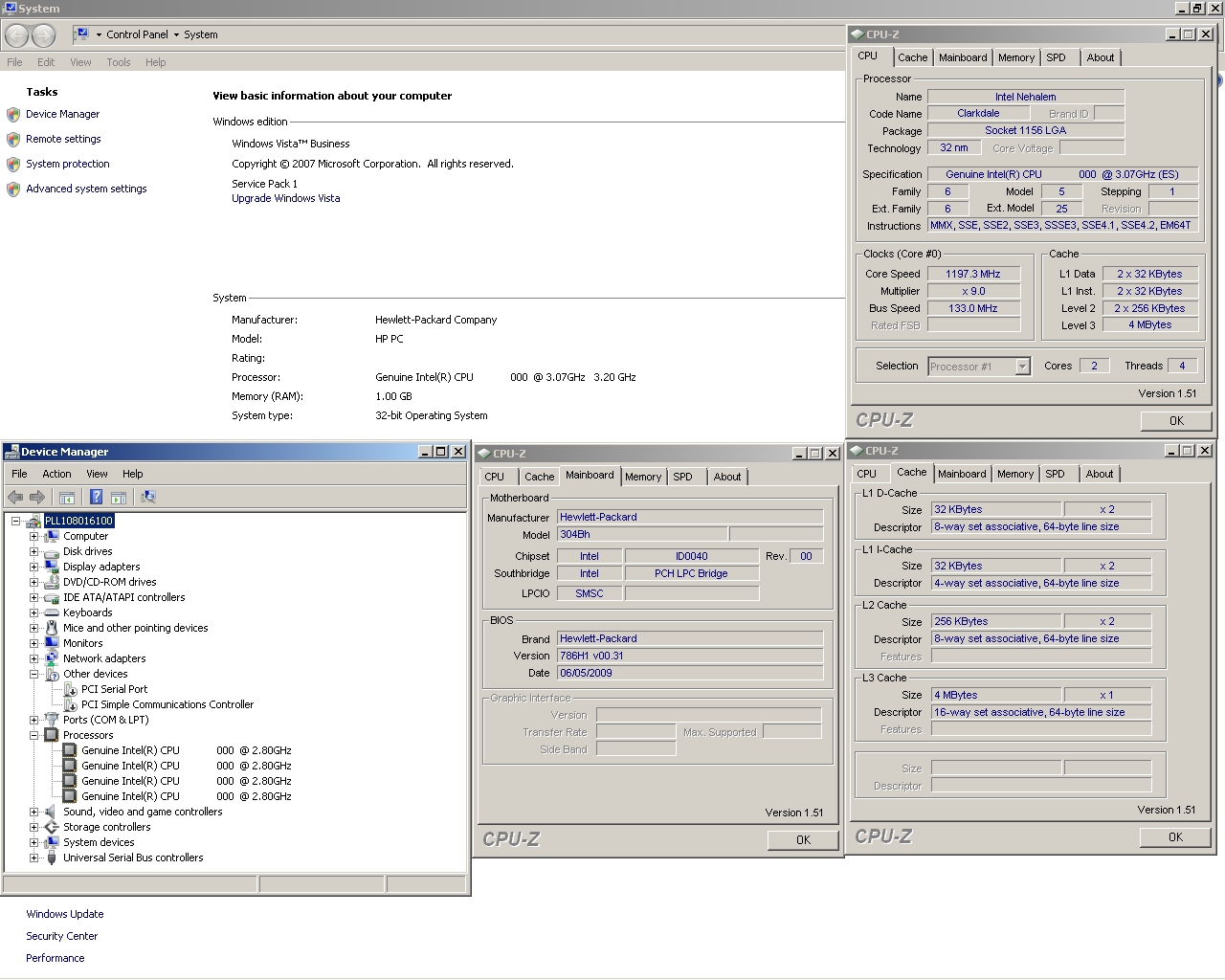1225x980 pixels.
Task: Click the Core Speed value 1197.3 MHz
Action: click(x=973, y=274)
